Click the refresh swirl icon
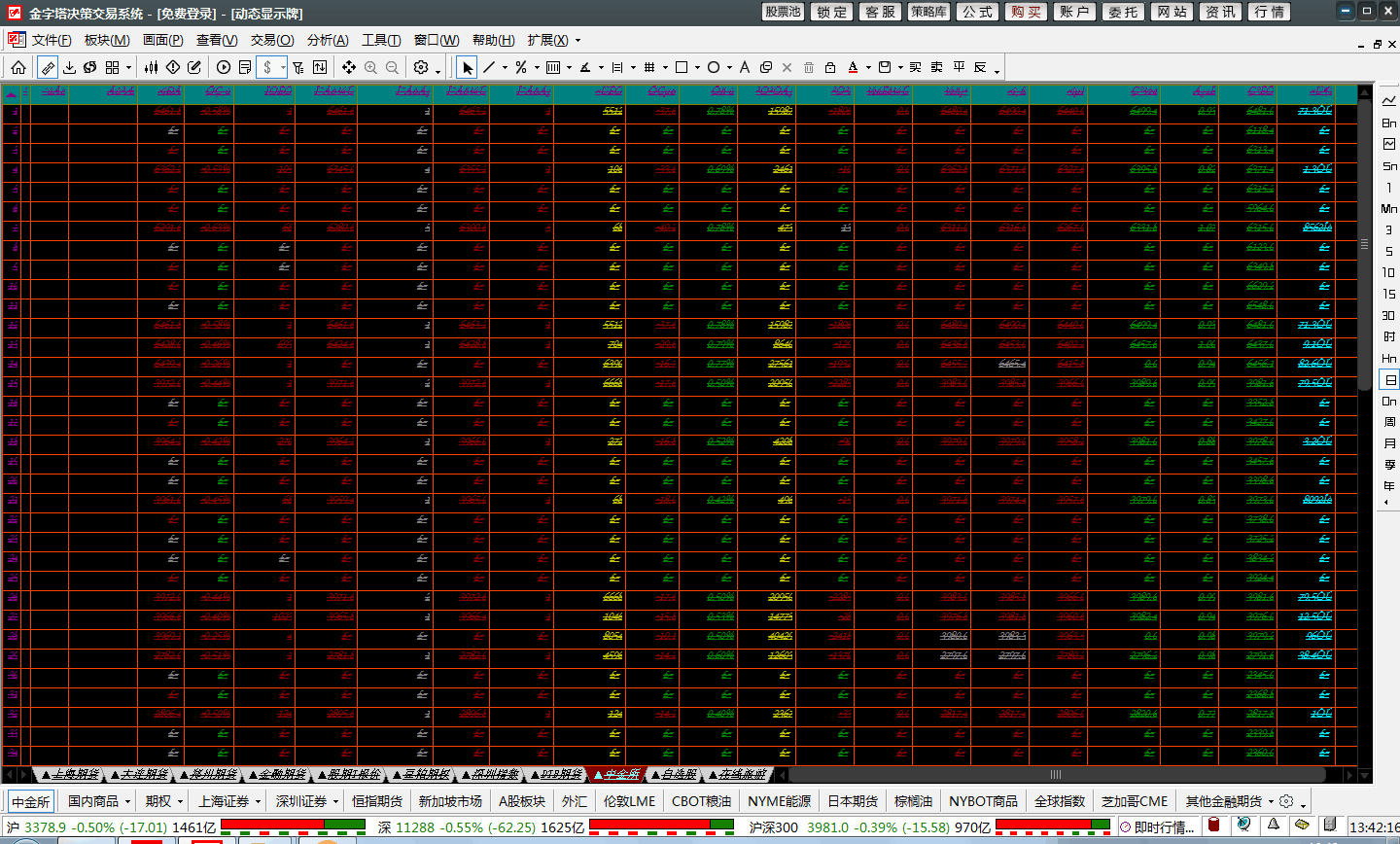1400x844 pixels. click(x=90, y=67)
